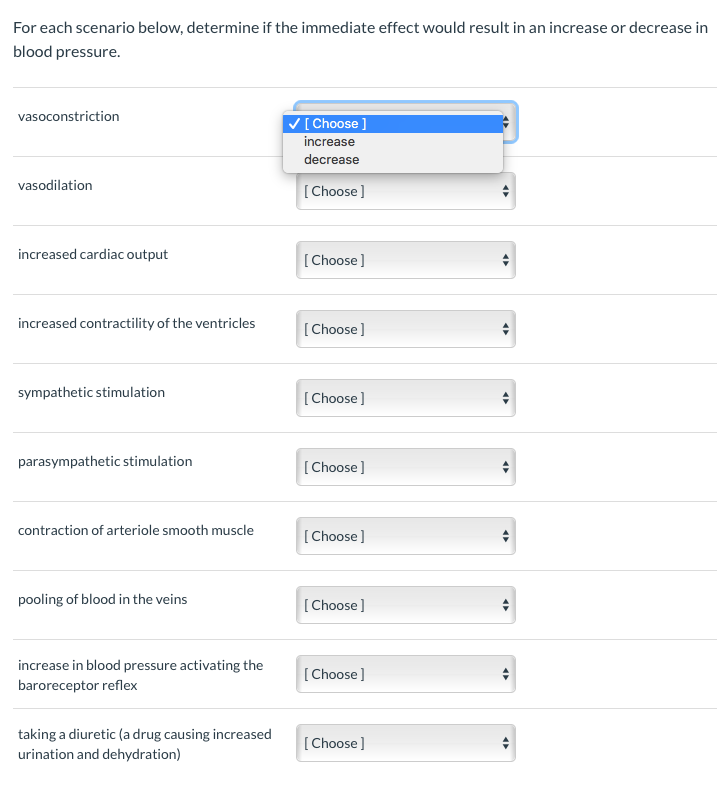Click the arrows icon on the vein pooling select

coord(506,605)
